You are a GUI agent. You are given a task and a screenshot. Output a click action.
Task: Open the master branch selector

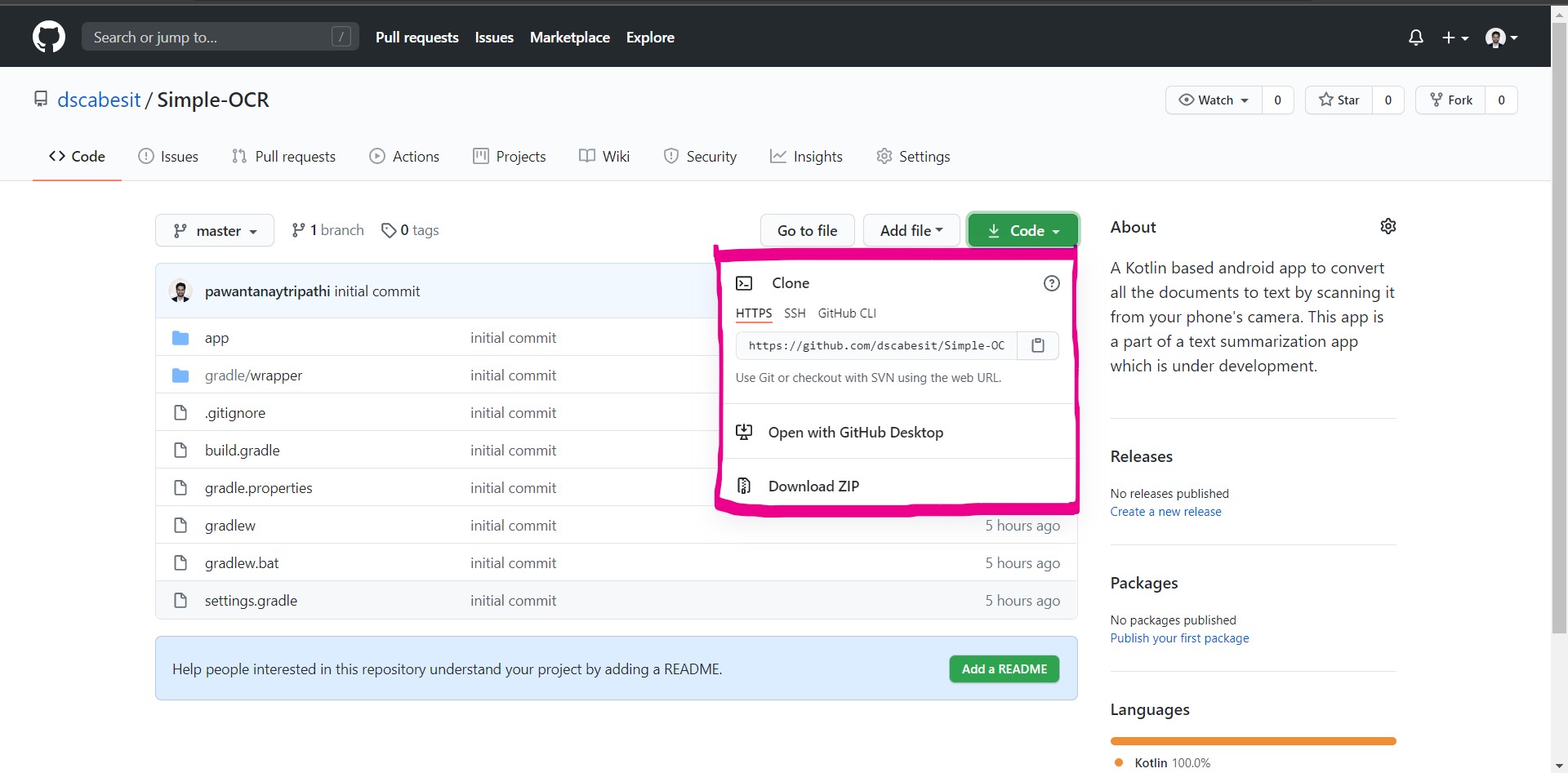[x=215, y=231]
